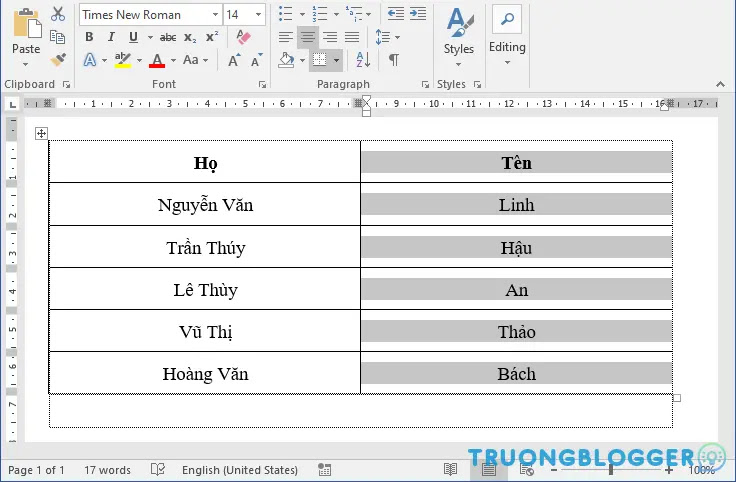Click the table move handle
The image size is (736, 482).
(x=41, y=134)
